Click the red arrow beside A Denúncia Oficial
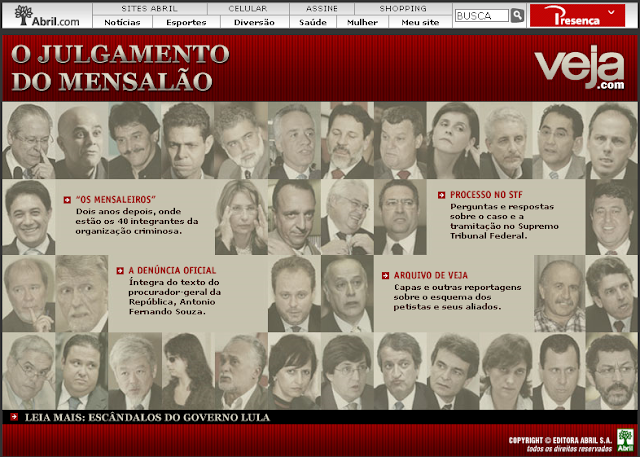This screenshot has width=640, height=457. pyautogui.click(x=120, y=271)
